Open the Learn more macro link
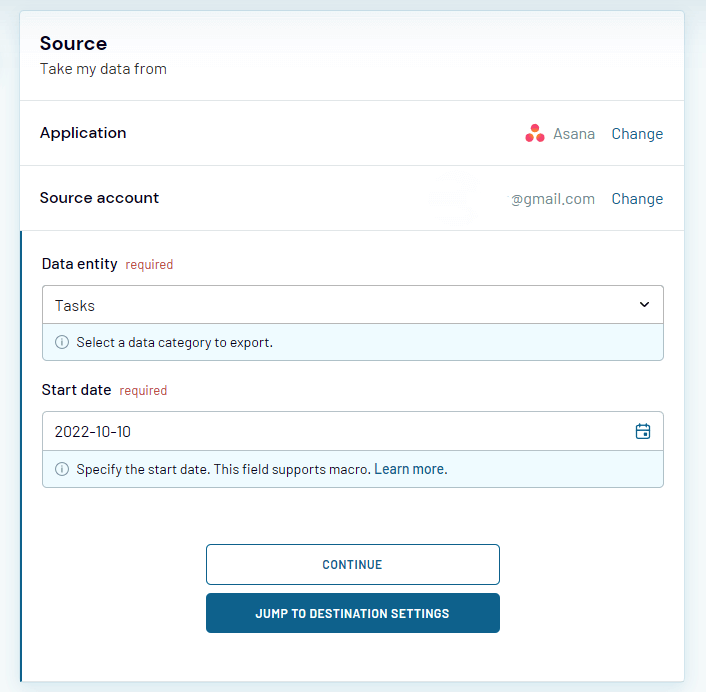 click(x=411, y=469)
